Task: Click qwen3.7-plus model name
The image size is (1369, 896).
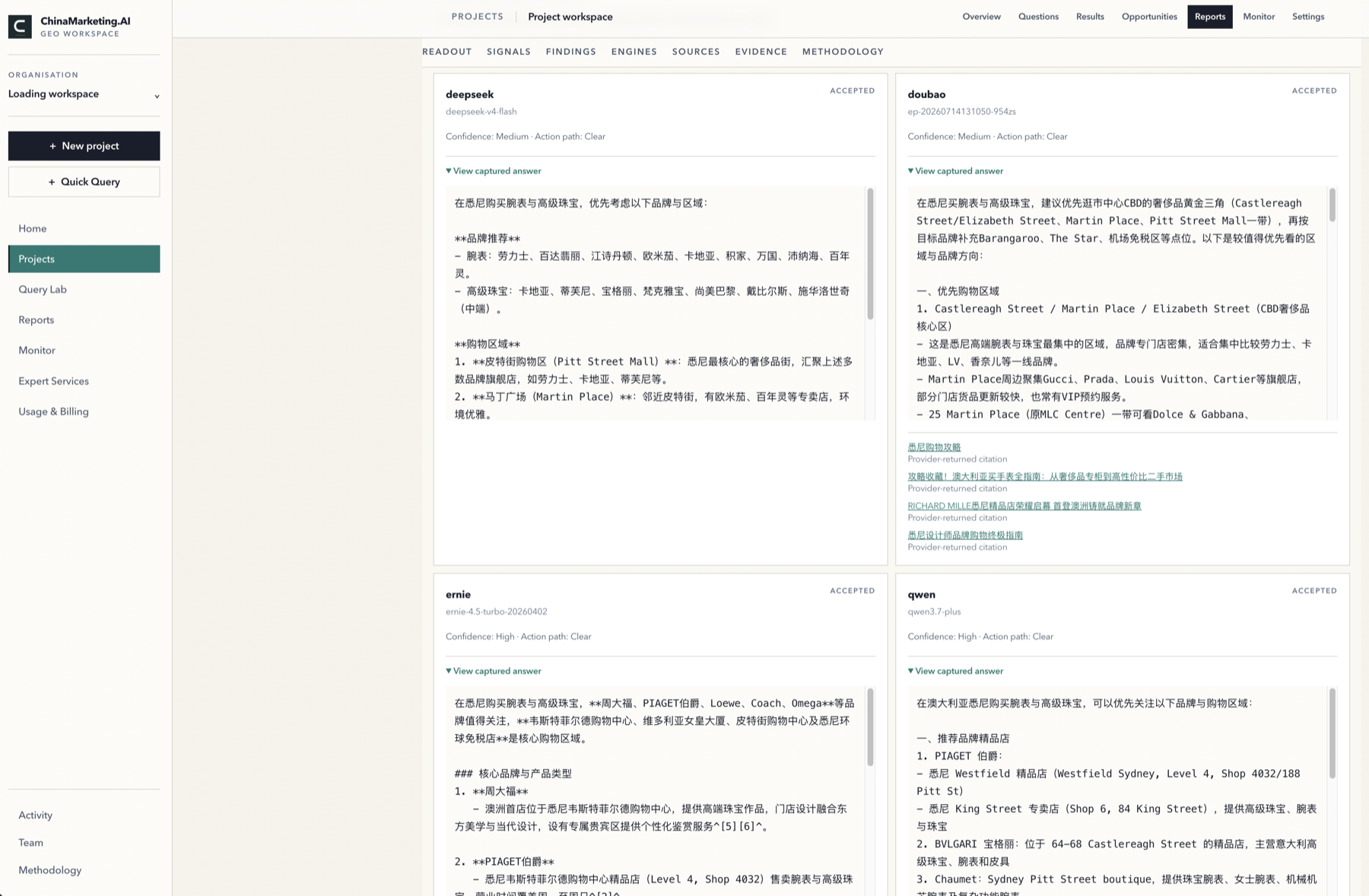Action: pos(934,612)
